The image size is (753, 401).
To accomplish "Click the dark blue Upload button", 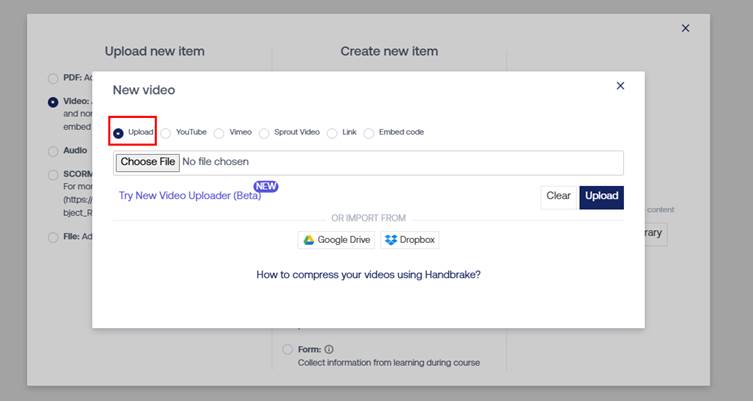I will (x=601, y=196).
